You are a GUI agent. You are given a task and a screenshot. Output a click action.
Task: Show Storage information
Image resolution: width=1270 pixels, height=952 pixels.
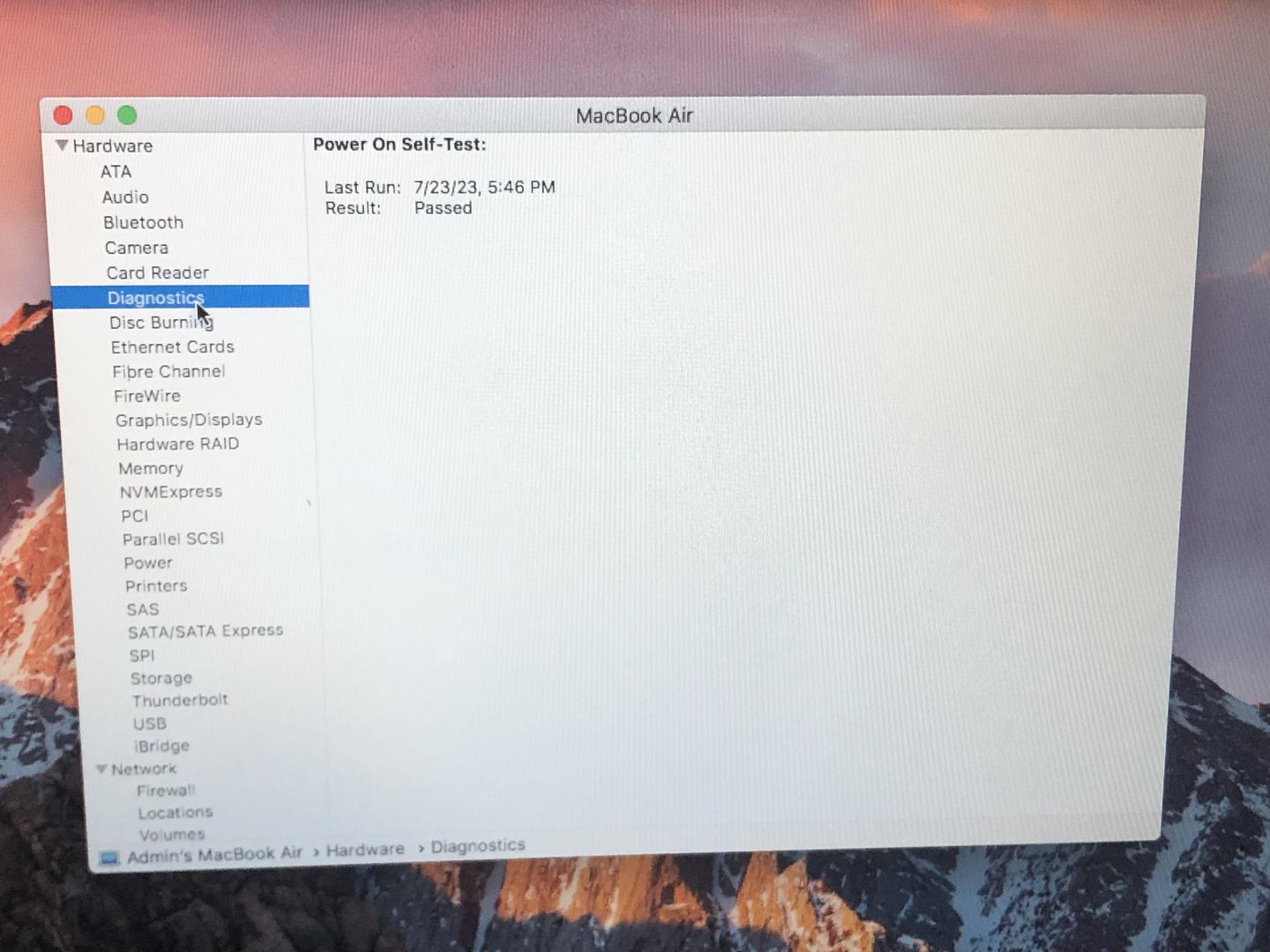point(161,678)
